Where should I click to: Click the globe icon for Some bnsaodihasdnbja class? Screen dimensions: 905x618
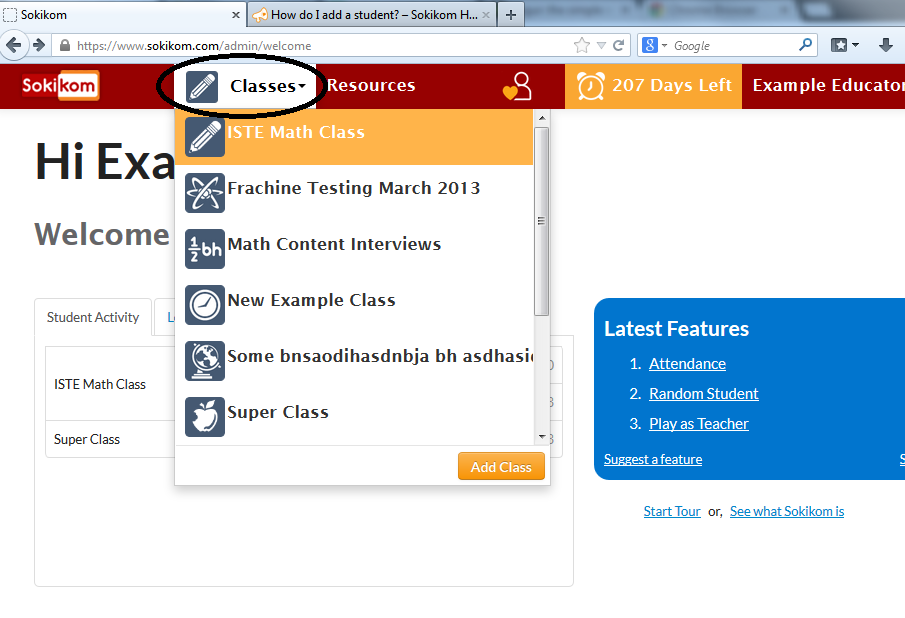point(205,361)
